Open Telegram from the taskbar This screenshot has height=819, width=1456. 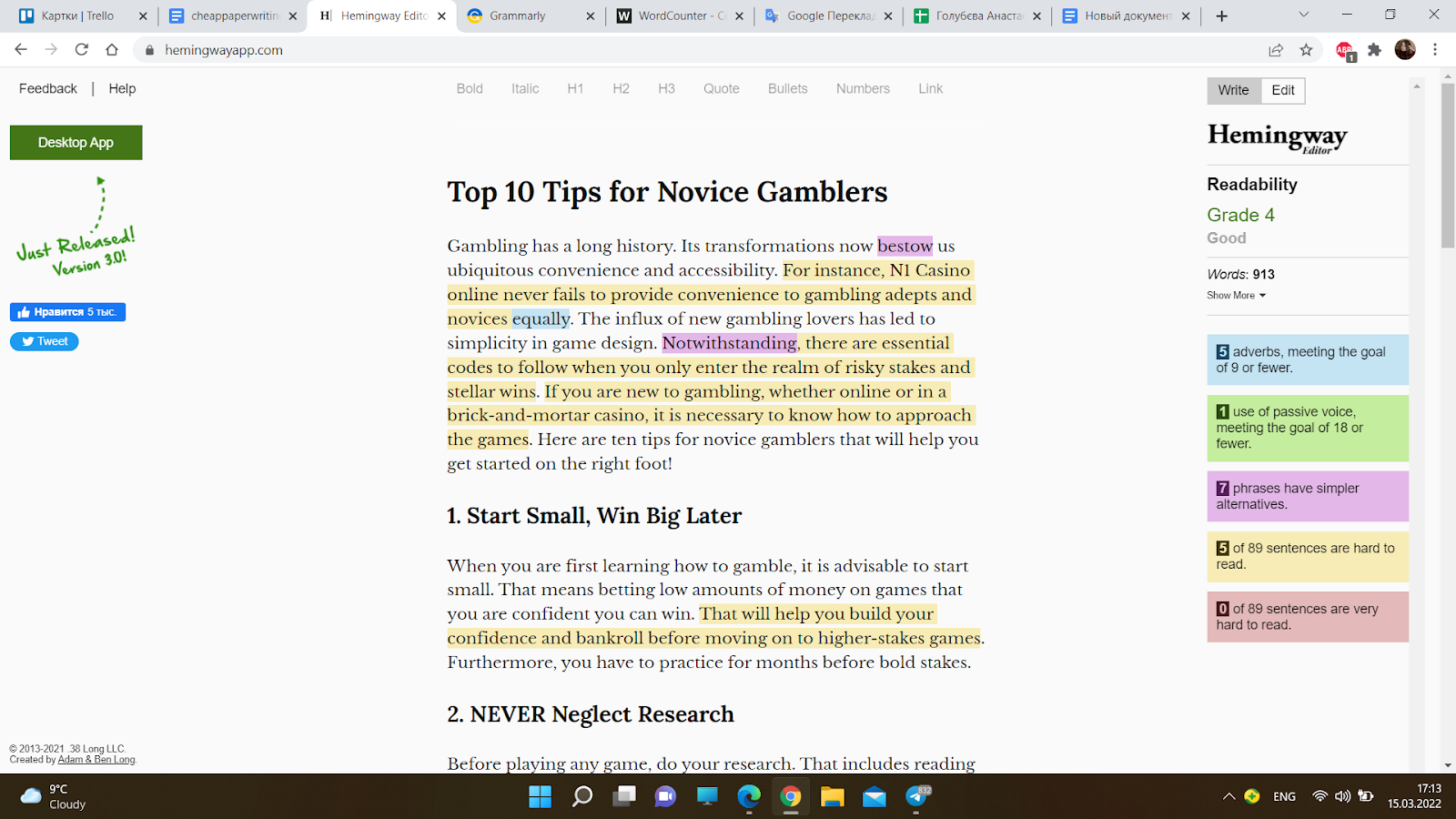coord(917,797)
